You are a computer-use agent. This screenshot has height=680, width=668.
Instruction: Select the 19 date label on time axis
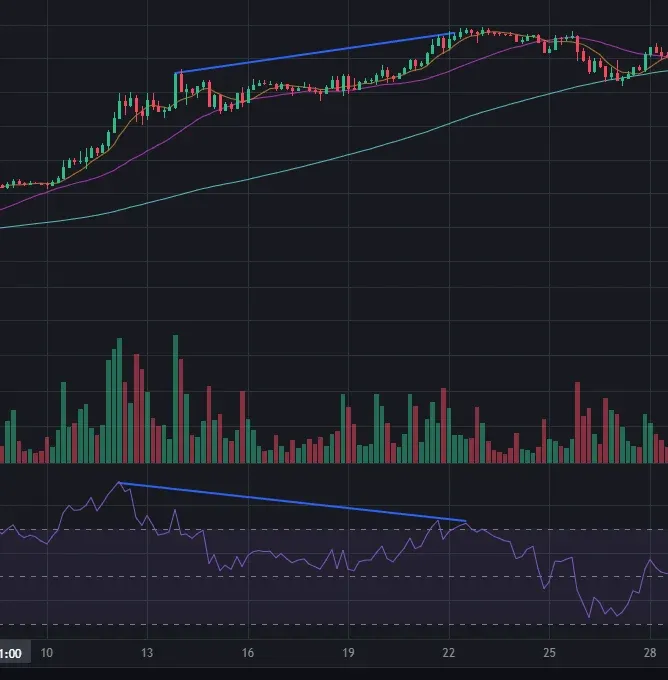[348, 653]
